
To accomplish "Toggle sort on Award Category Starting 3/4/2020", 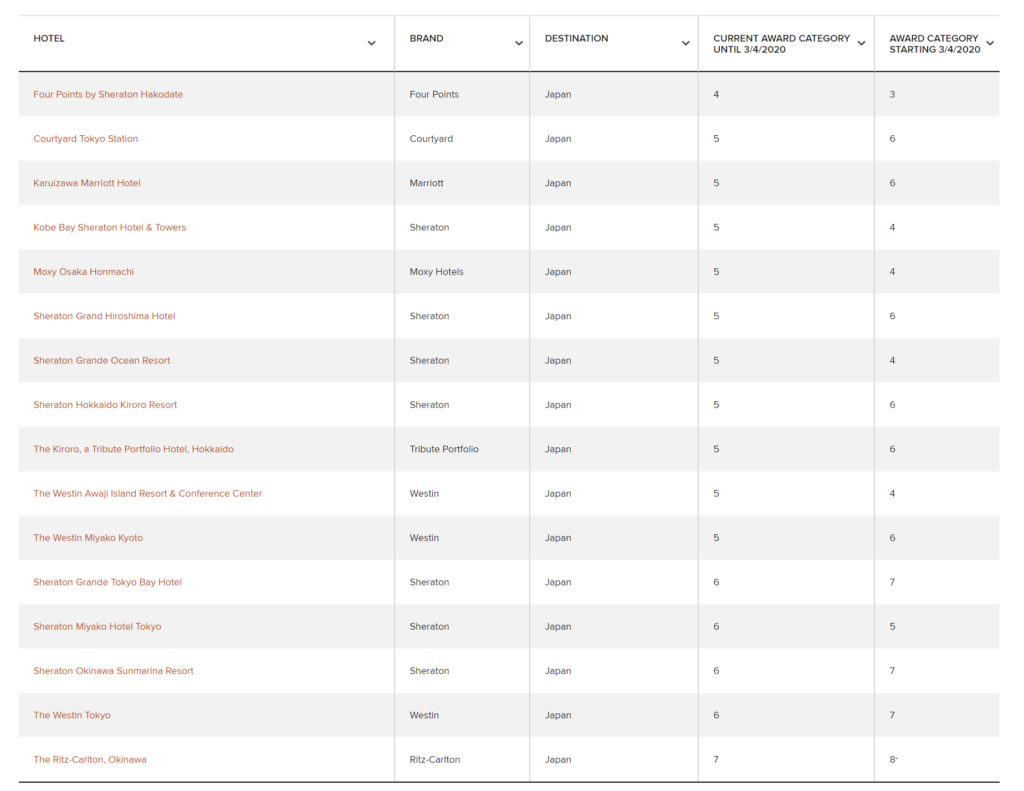I will click(x=990, y=43).
